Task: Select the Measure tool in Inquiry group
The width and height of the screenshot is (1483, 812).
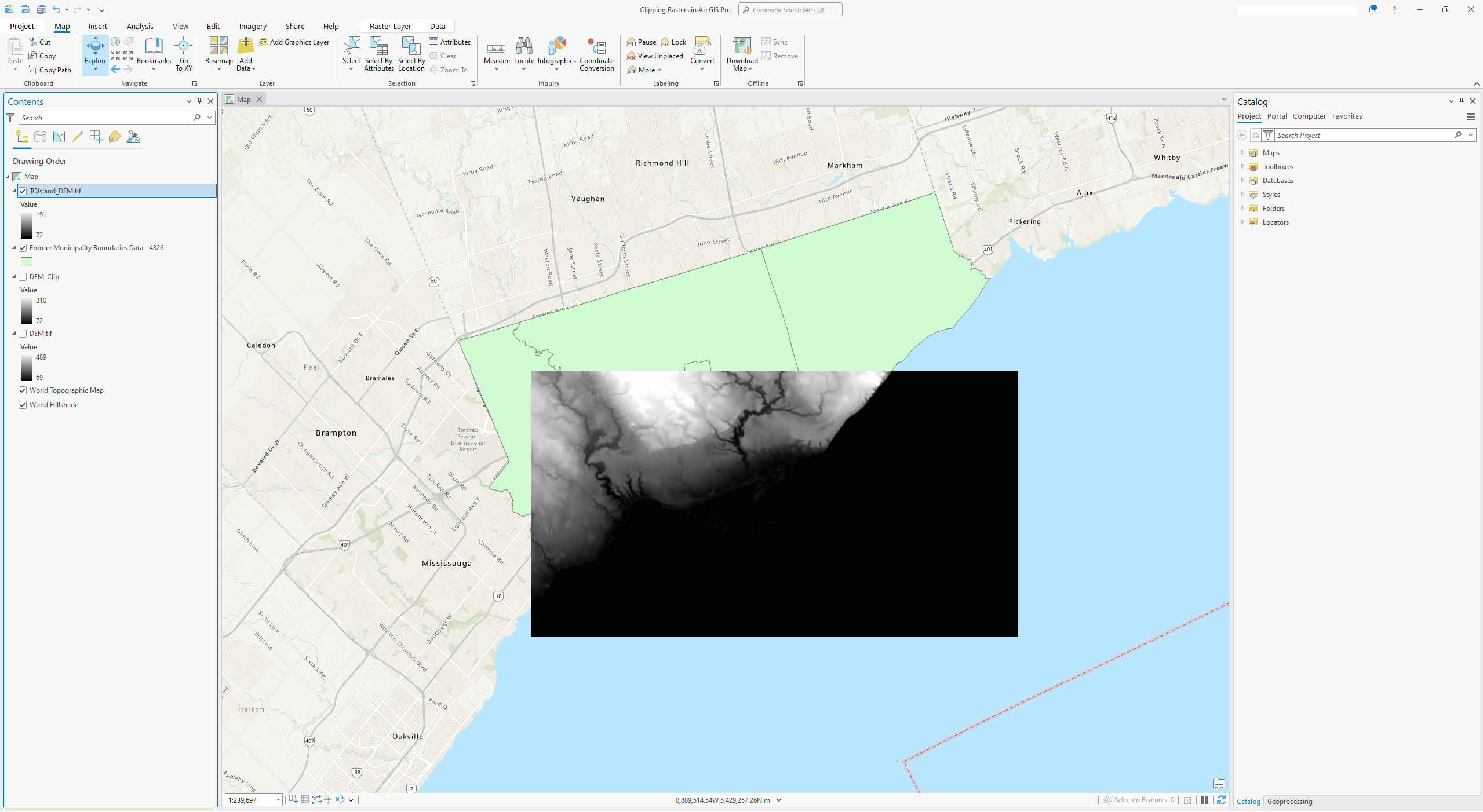Action: click(x=496, y=54)
